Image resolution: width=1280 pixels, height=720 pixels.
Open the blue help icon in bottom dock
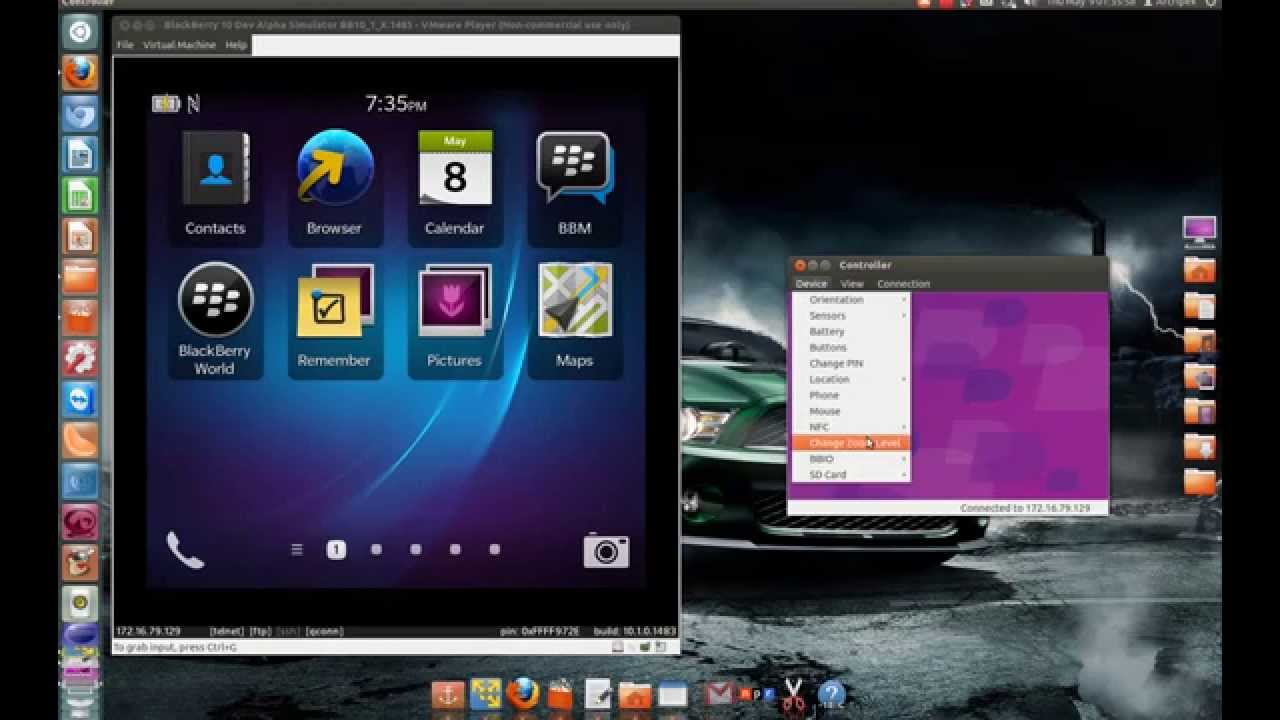click(x=832, y=694)
